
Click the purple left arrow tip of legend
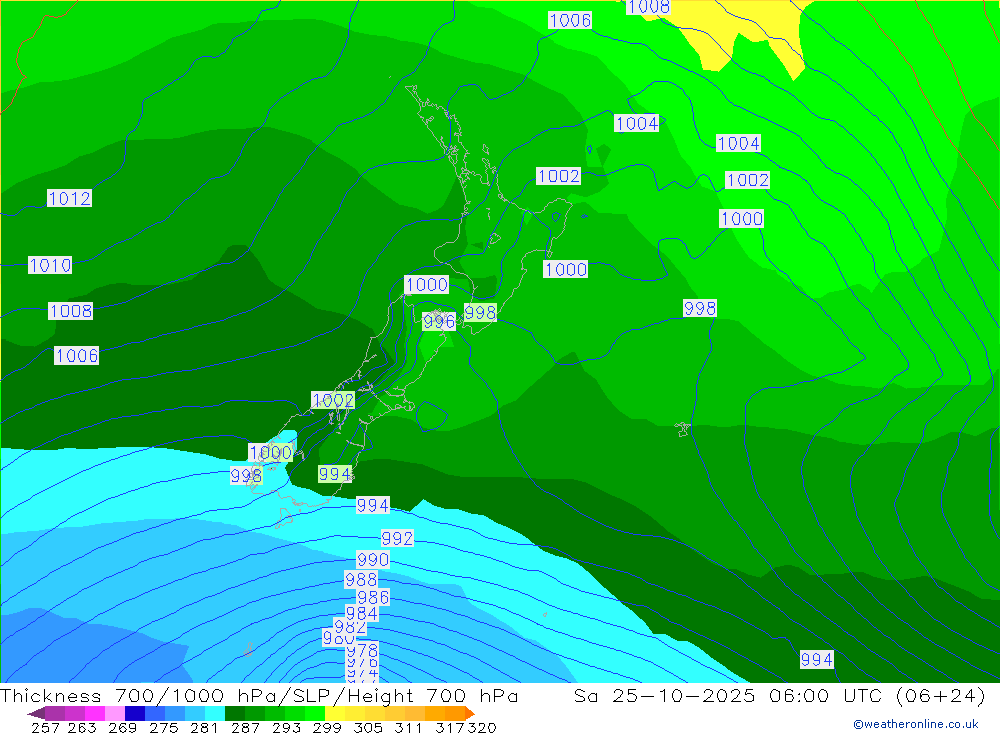coord(36,714)
